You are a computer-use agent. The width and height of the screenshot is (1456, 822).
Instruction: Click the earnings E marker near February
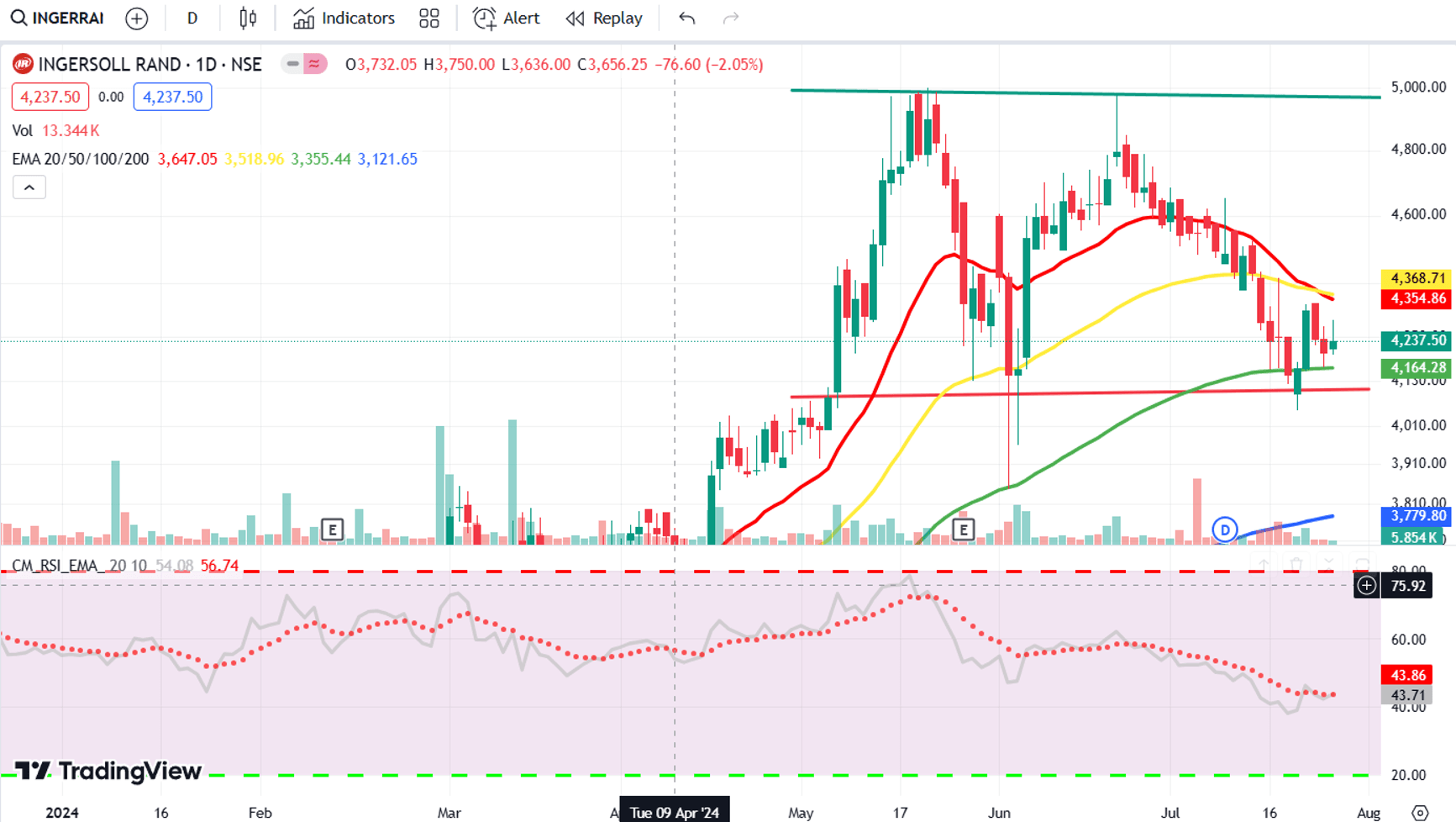332,530
